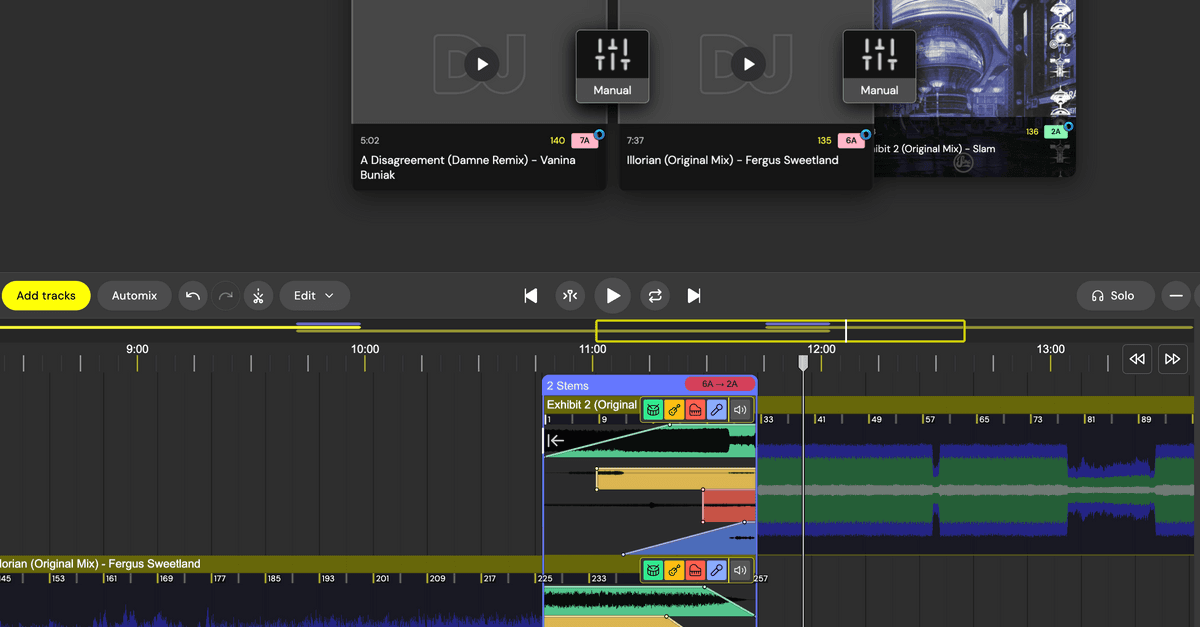Toggle Solo headphone monitoring mode
The height and width of the screenshot is (627, 1200).
click(x=1115, y=295)
